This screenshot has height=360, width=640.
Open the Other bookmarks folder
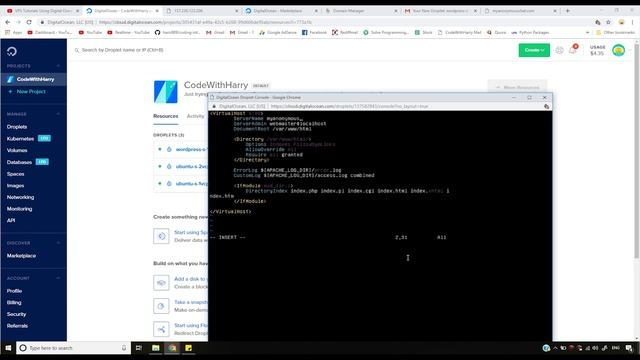(615, 32)
